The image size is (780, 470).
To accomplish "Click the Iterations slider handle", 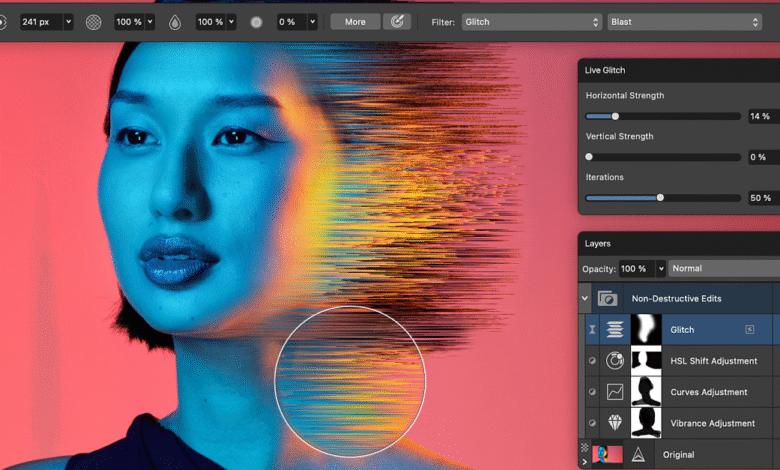I will click(660, 197).
